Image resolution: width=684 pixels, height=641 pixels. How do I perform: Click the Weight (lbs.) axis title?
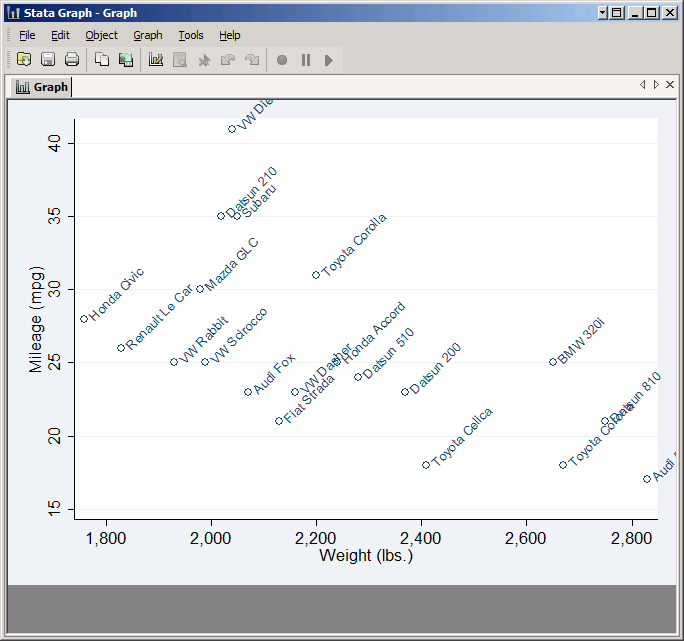click(366, 555)
